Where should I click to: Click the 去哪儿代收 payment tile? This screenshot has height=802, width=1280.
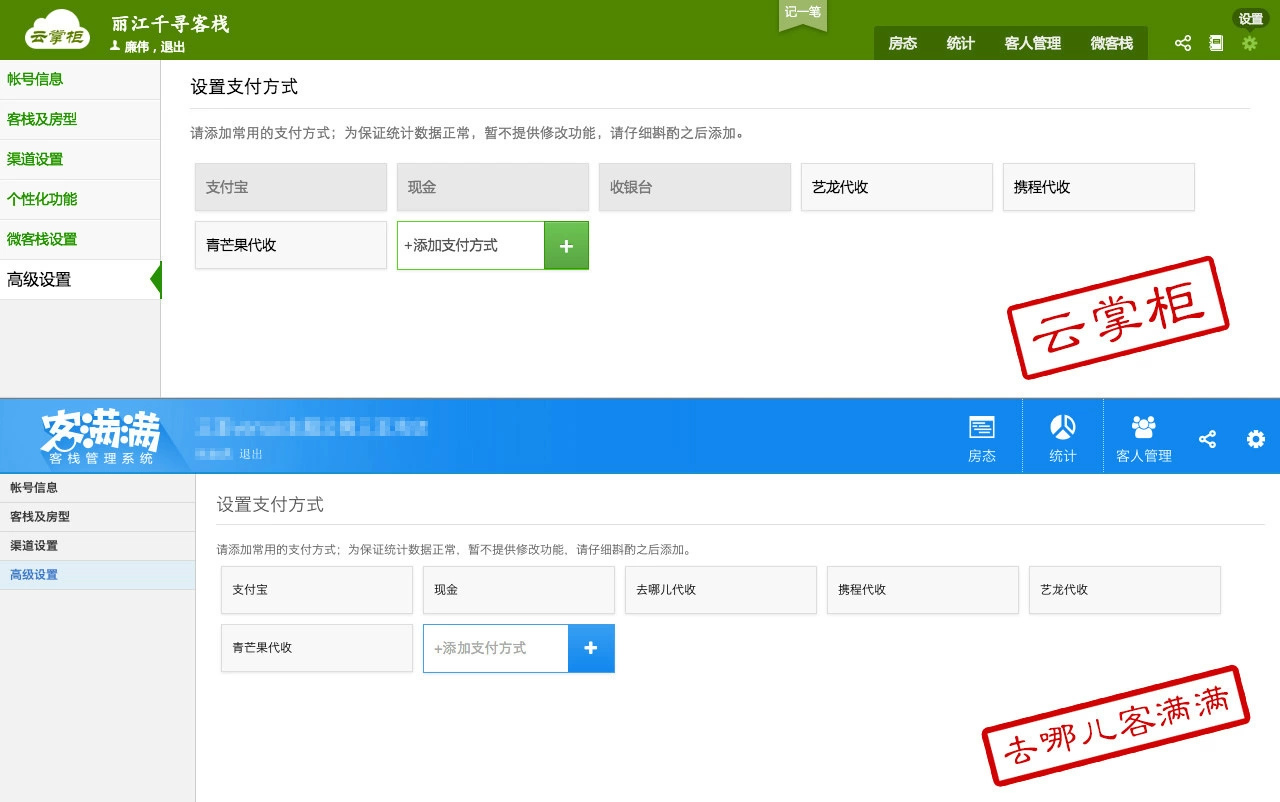(721, 590)
